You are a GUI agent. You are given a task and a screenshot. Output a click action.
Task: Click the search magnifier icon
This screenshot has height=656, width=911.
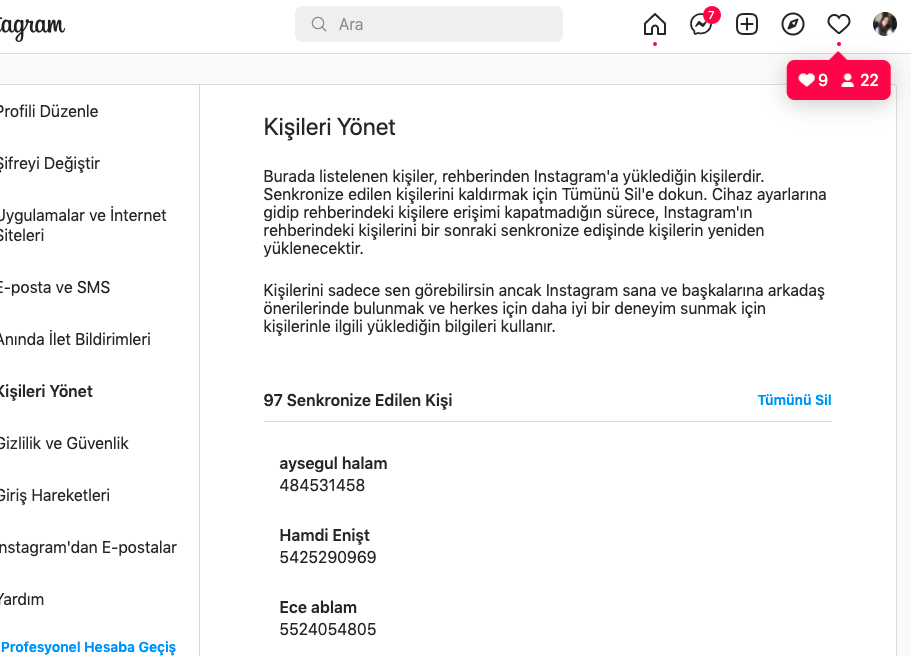(x=318, y=24)
